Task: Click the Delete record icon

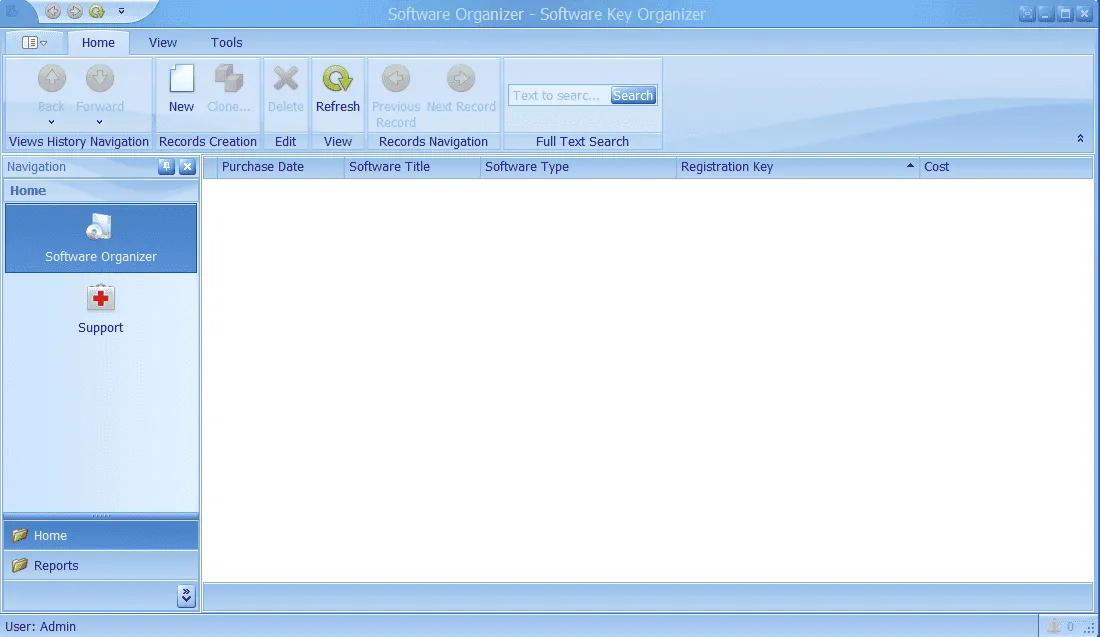Action: pos(286,80)
